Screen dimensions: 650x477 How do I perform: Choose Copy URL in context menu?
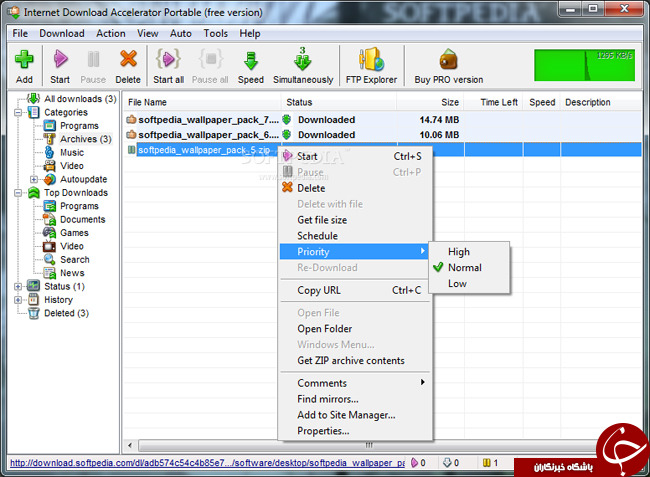tap(355, 291)
